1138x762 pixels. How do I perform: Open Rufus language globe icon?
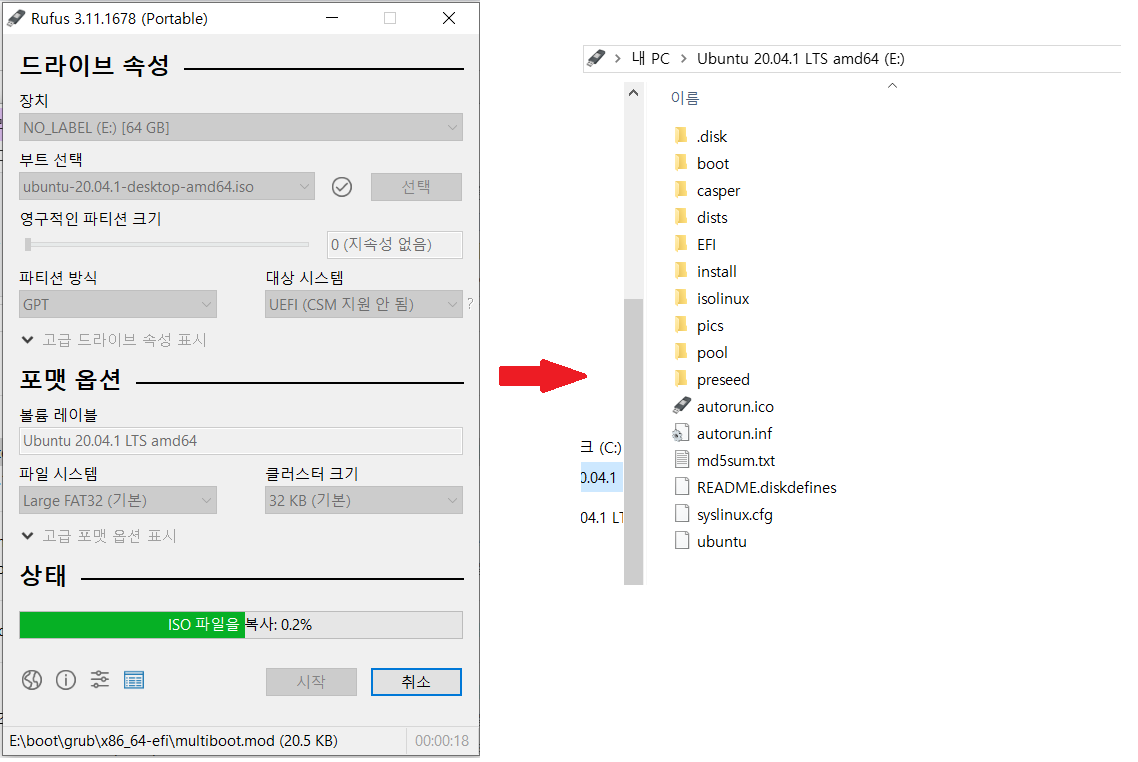point(32,680)
